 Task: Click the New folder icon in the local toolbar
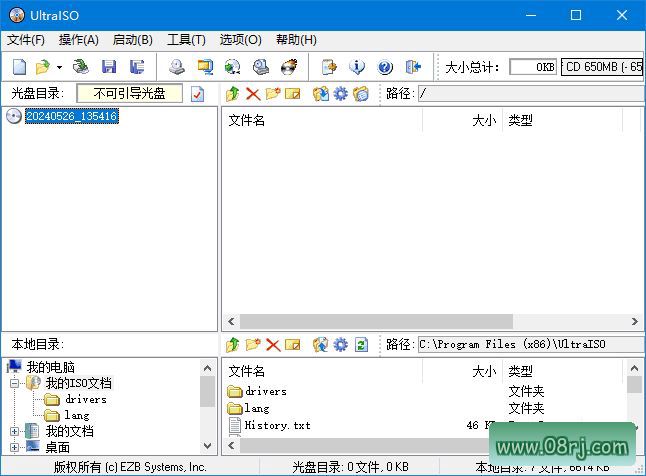(x=253, y=344)
